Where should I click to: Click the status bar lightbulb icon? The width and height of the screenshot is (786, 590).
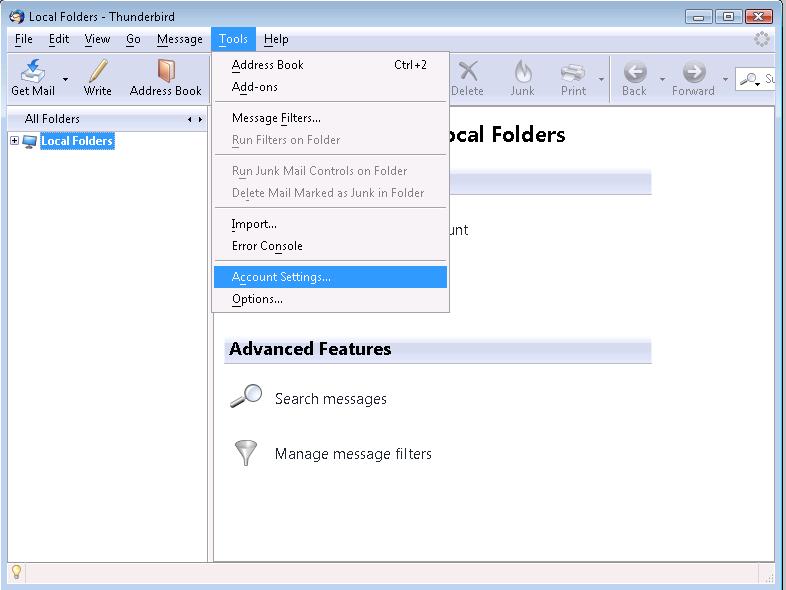(x=16, y=571)
